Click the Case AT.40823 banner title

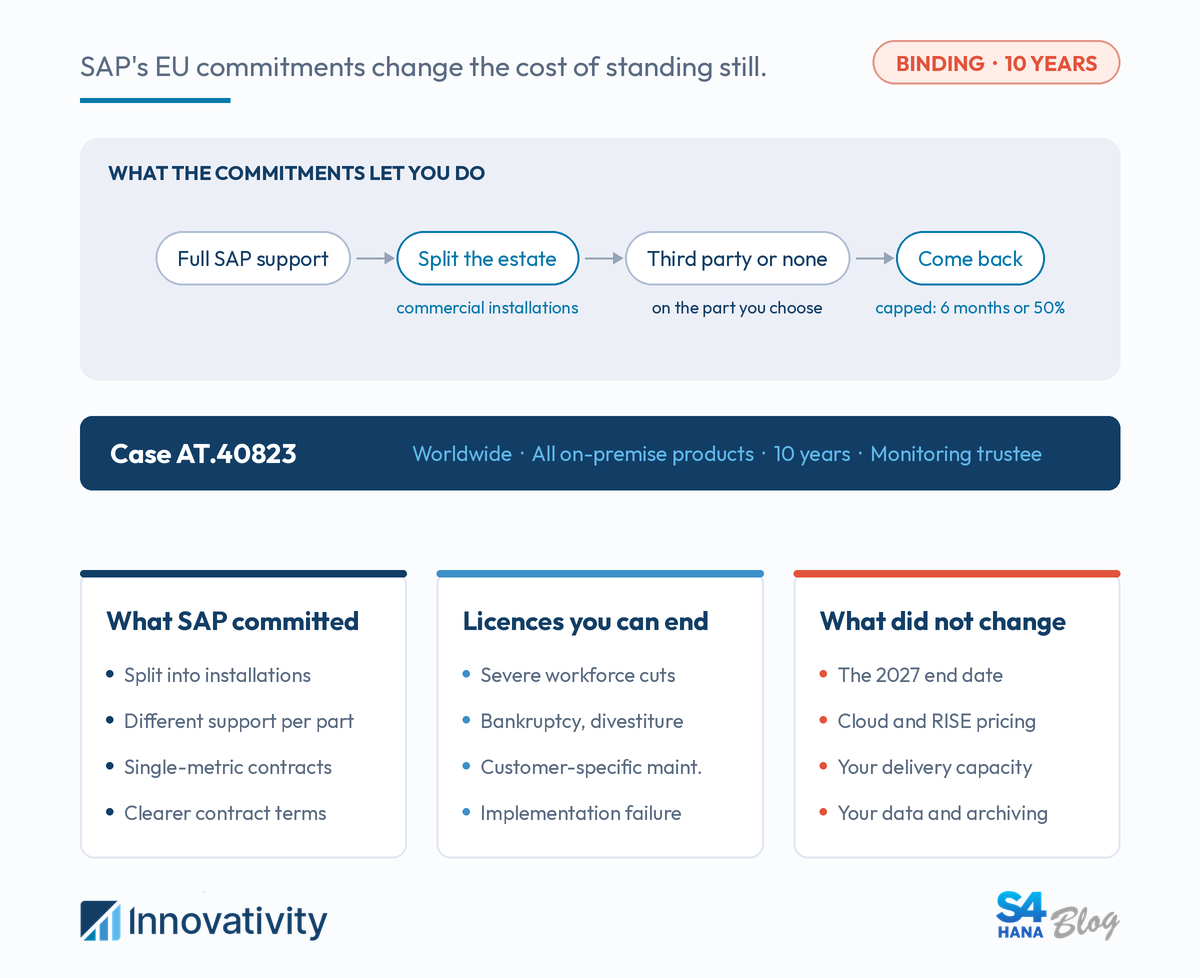click(203, 454)
